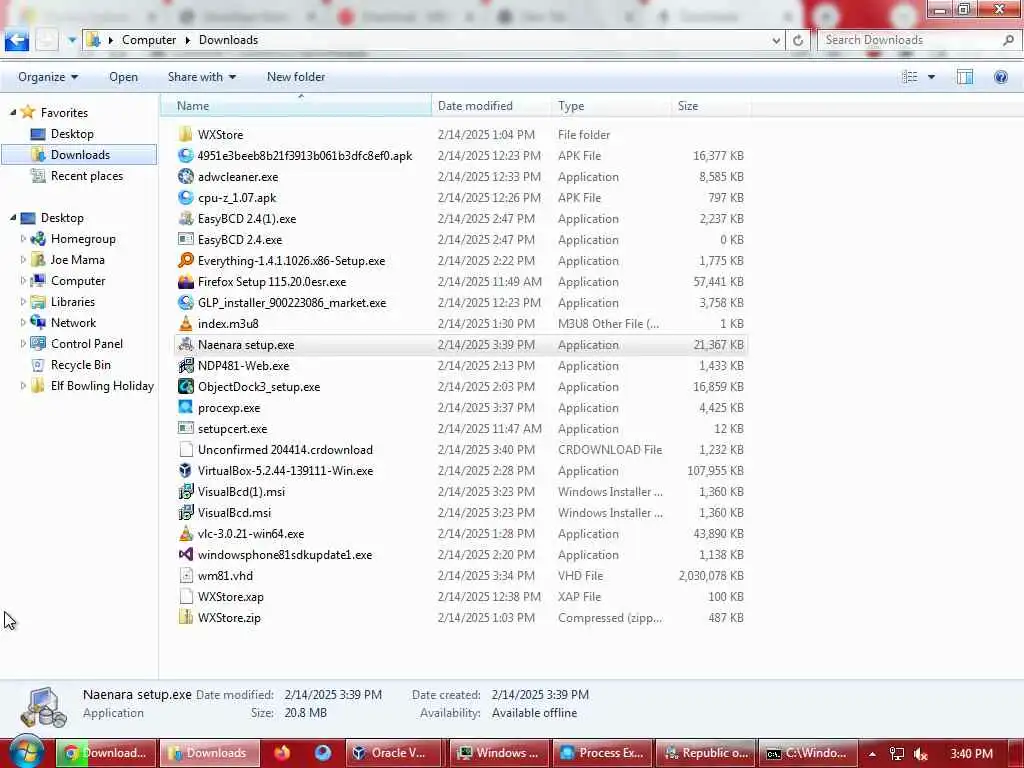Select GLP_installer_900223086_market.exe file
Image resolution: width=1024 pixels, height=768 pixels.
(462, 302)
